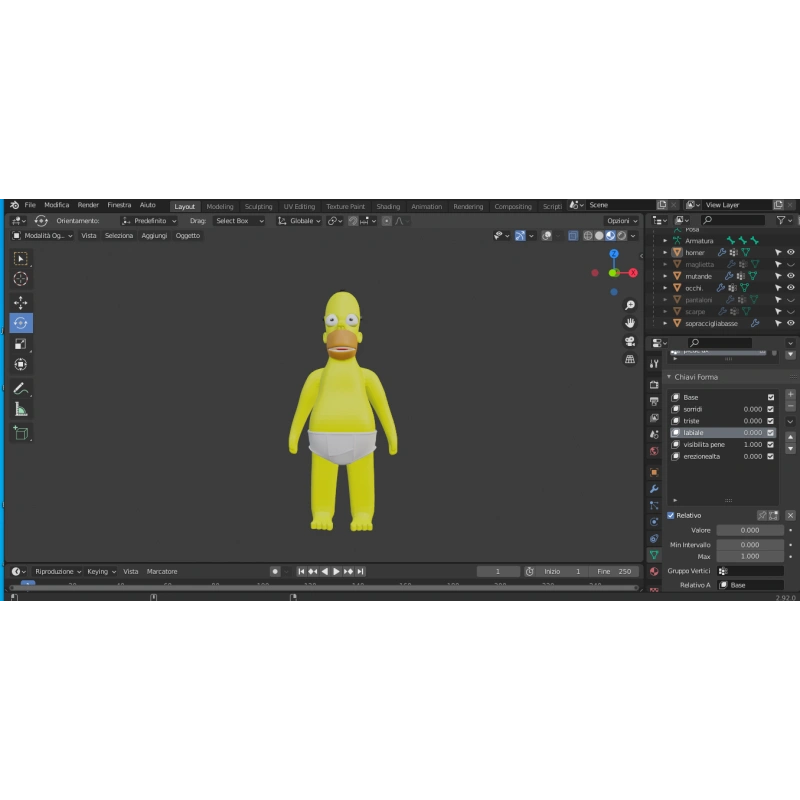Remove shape key with minus button
Viewport: 800px width, 800px height.
click(790, 406)
